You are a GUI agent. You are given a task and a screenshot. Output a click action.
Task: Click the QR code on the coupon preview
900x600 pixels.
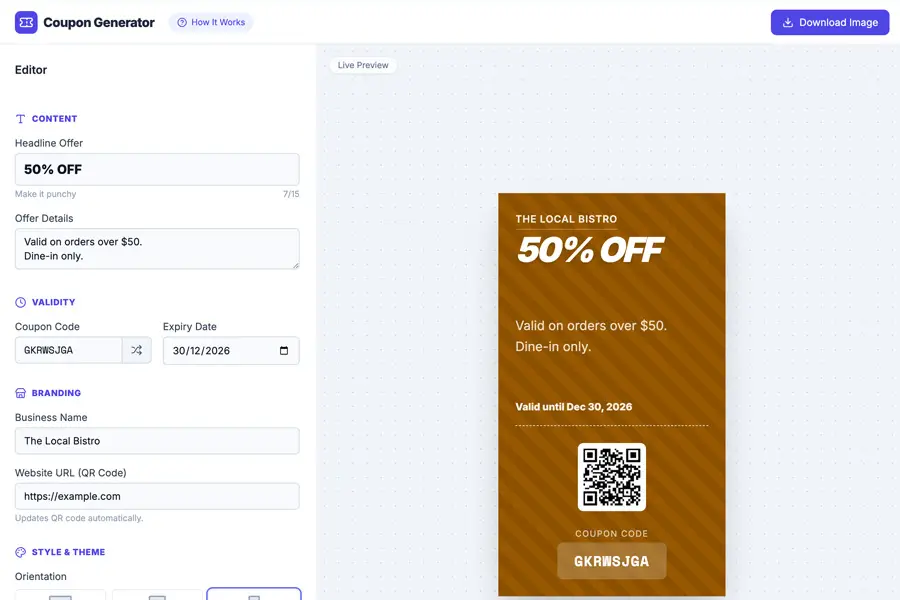[x=611, y=477]
